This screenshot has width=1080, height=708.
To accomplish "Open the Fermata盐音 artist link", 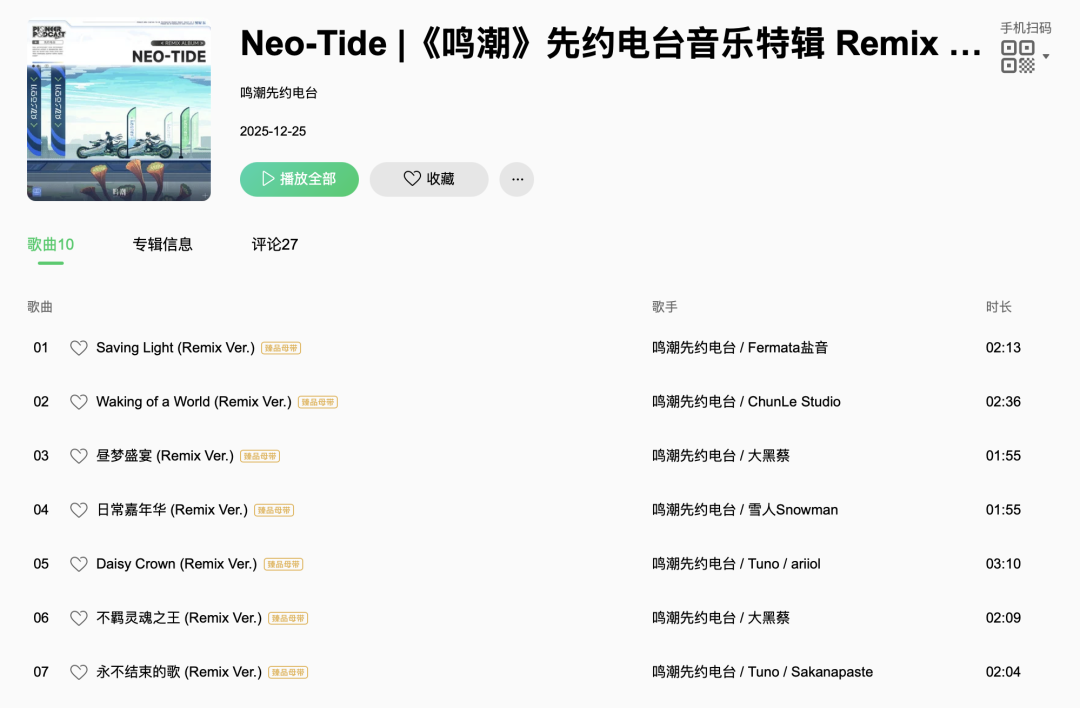I will (x=788, y=348).
